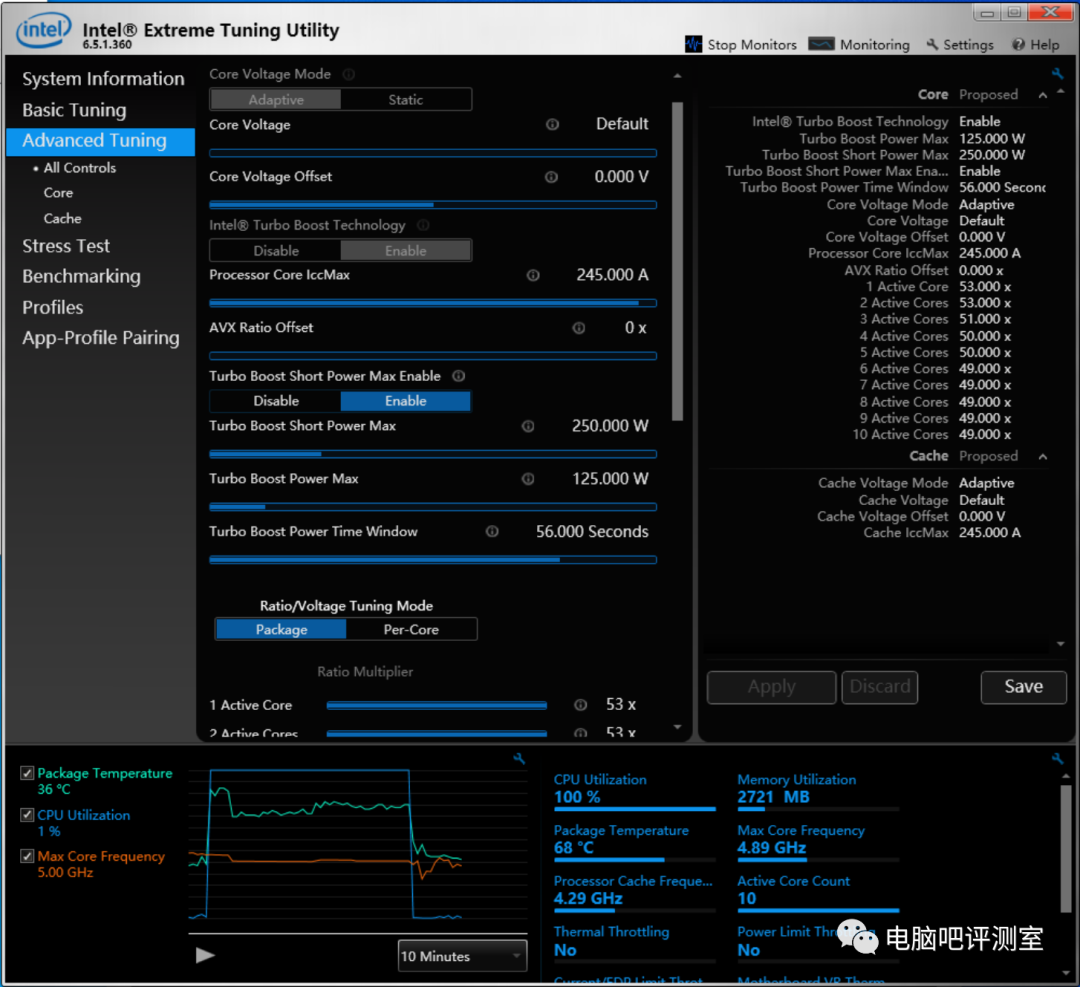Image resolution: width=1080 pixels, height=987 pixels.
Task: Select Adaptive core voltage mode
Action: (x=276, y=100)
